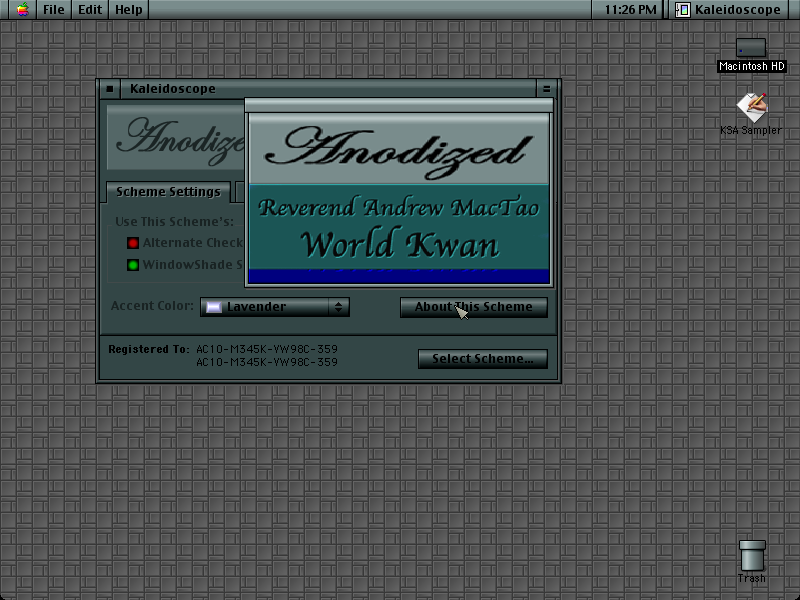800x600 pixels.
Task: Open the File menu
Action: (x=54, y=9)
